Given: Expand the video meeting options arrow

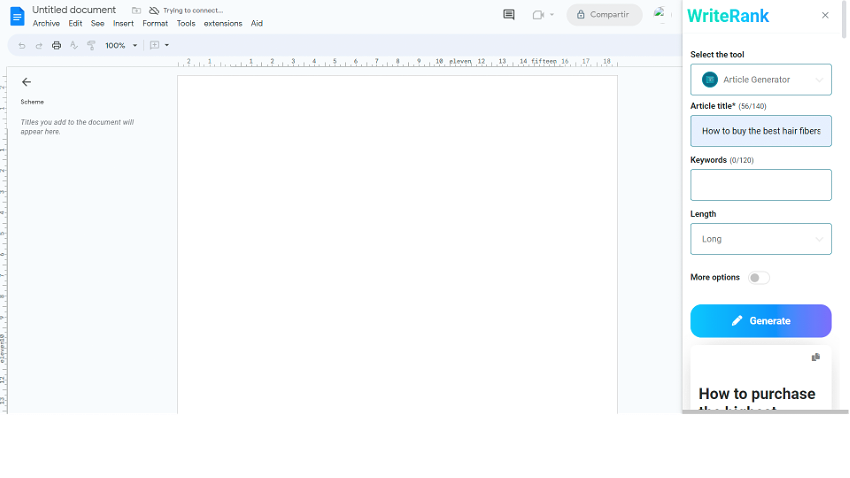Looking at the screenshot, I should coord(552,15).
